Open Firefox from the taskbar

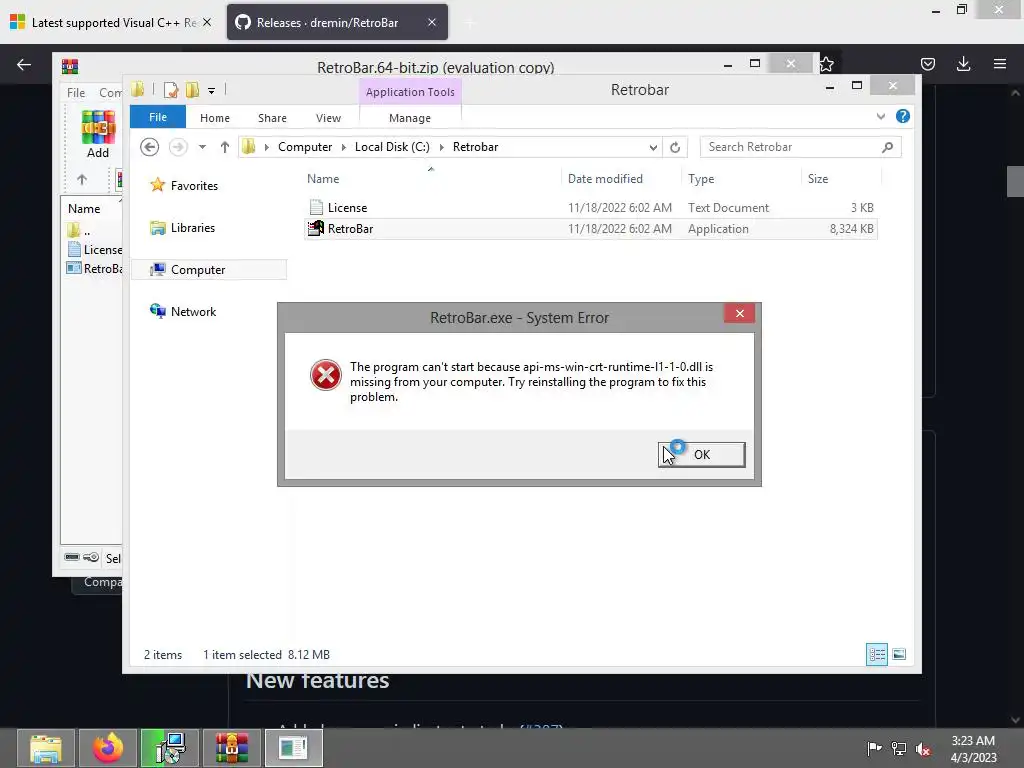108,748
